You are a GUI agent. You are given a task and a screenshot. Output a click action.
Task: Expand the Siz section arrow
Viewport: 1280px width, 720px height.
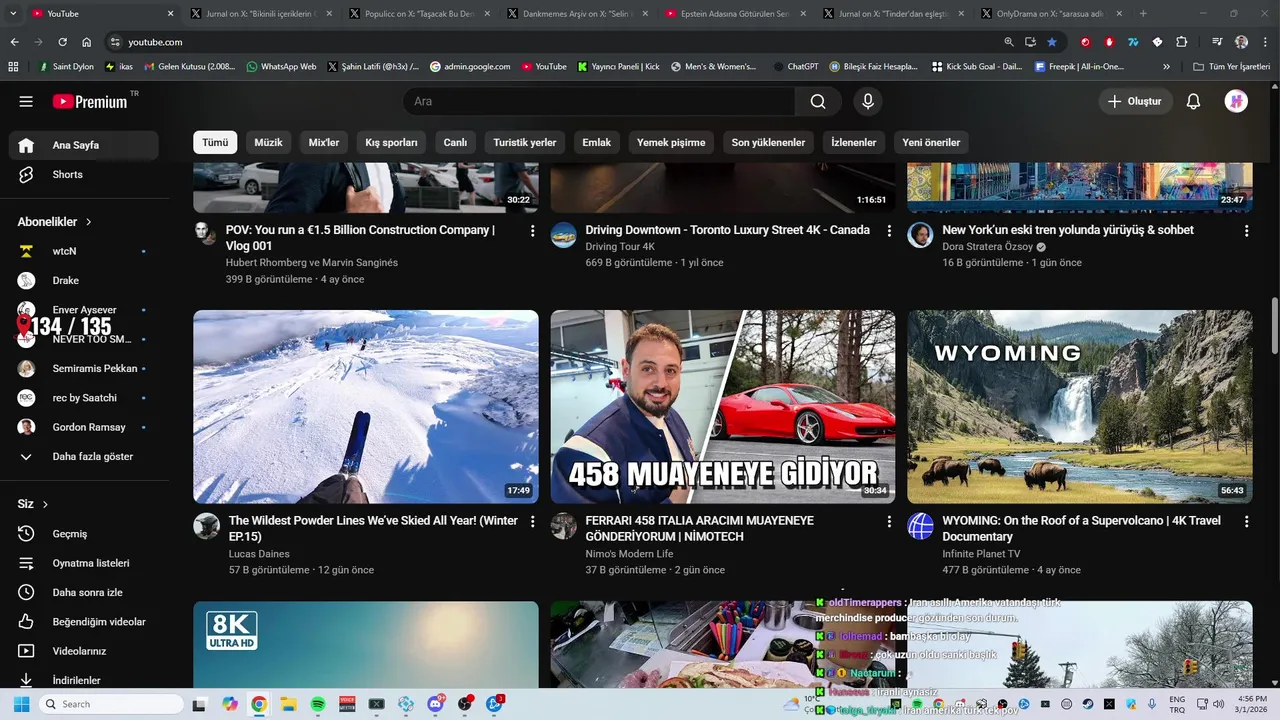pos(45,504)
